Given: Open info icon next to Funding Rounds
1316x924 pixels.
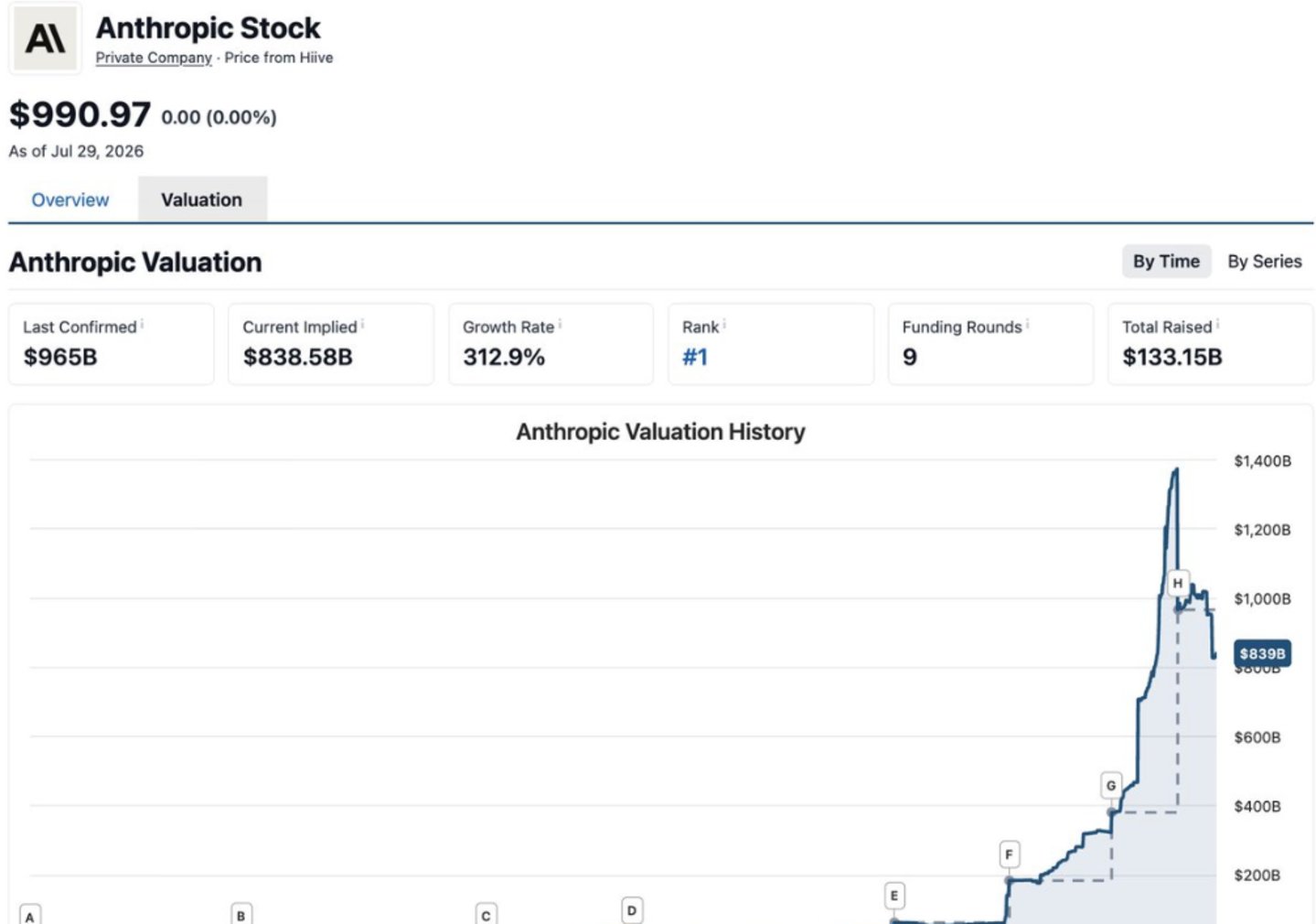Looking at the screenshot, I should (1027, 324).
